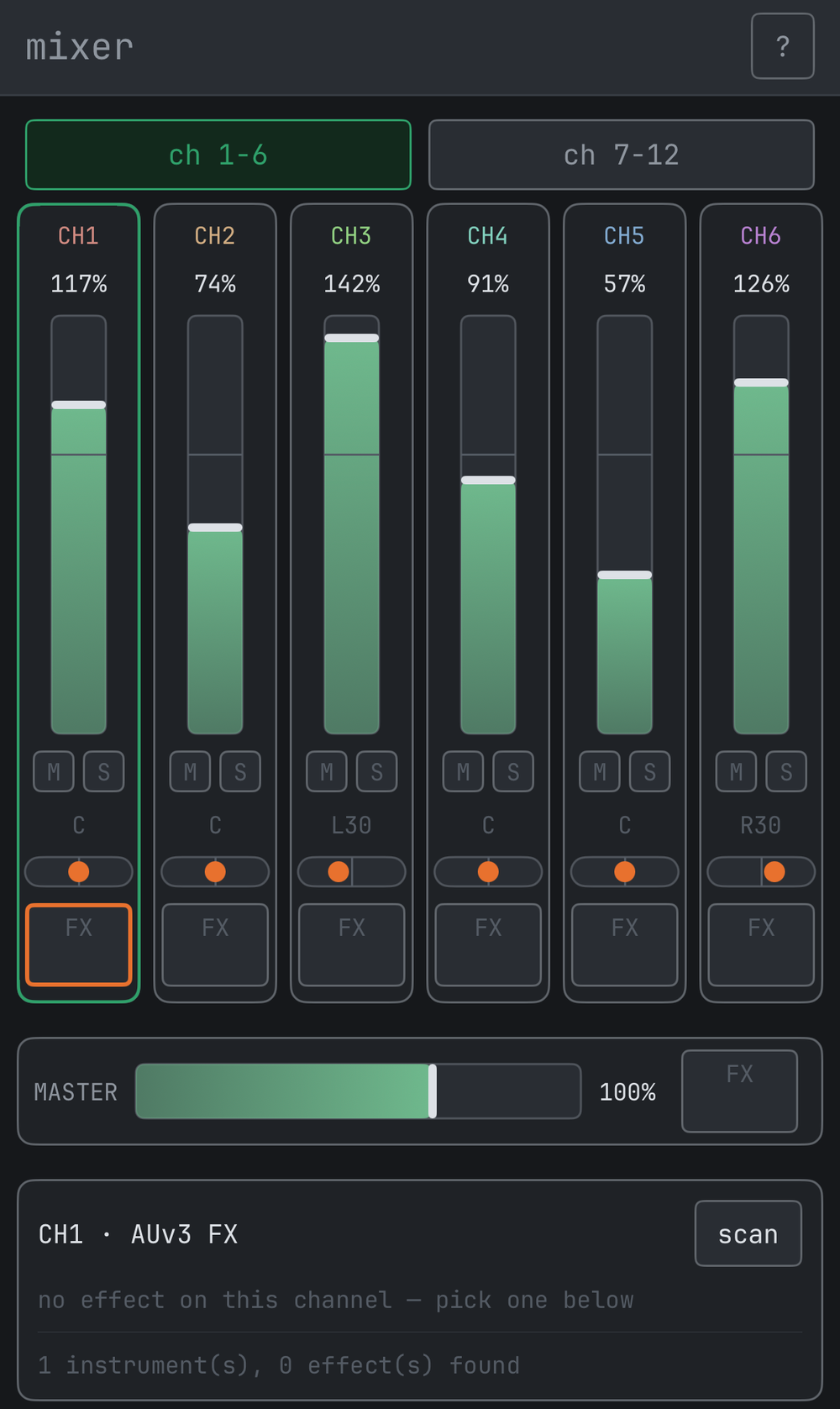Click the 117% level value

click(x=79, y=284)
